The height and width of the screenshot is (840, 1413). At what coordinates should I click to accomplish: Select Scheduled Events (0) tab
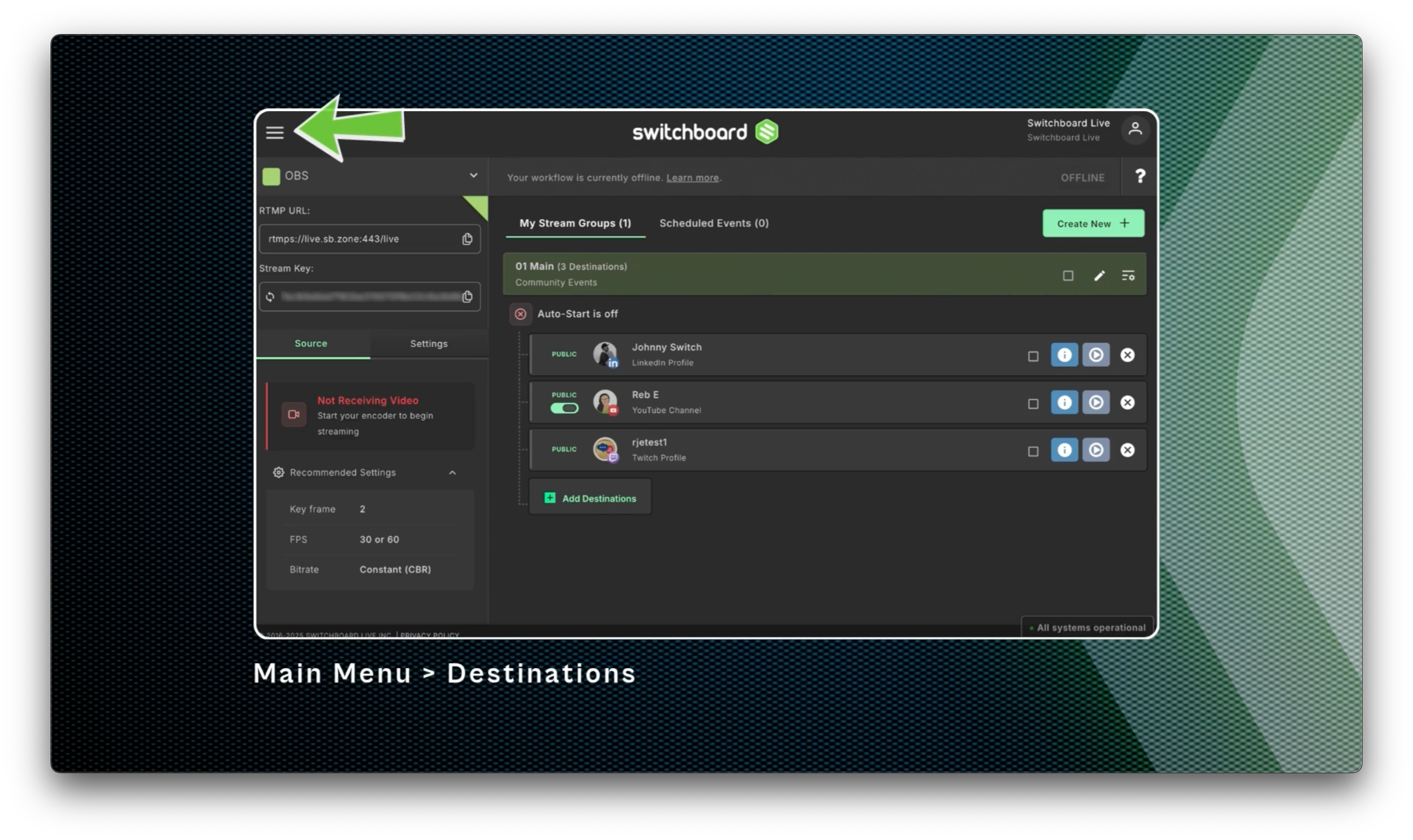tap(713, 223)
